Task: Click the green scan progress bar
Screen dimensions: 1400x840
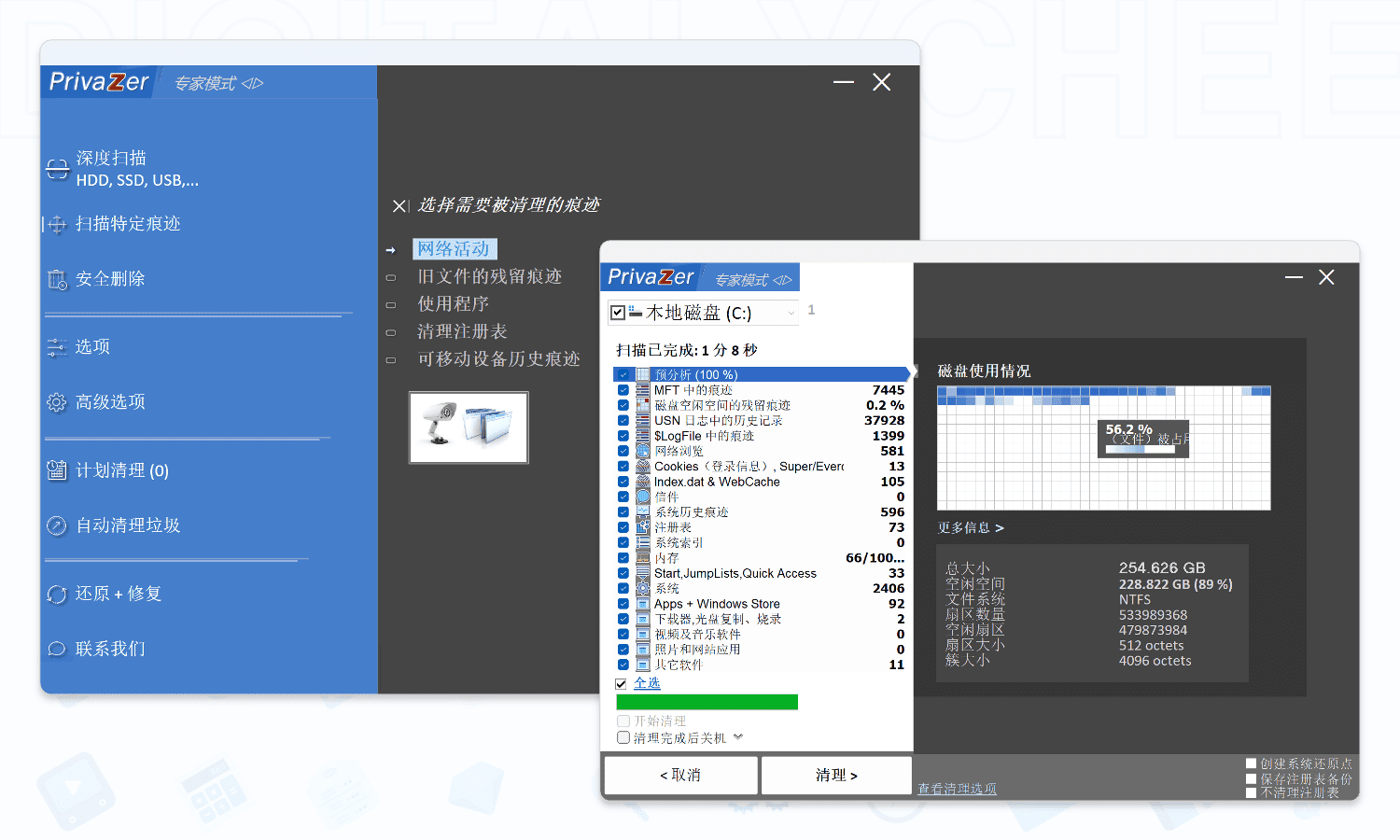Action: tap(707, 702)
